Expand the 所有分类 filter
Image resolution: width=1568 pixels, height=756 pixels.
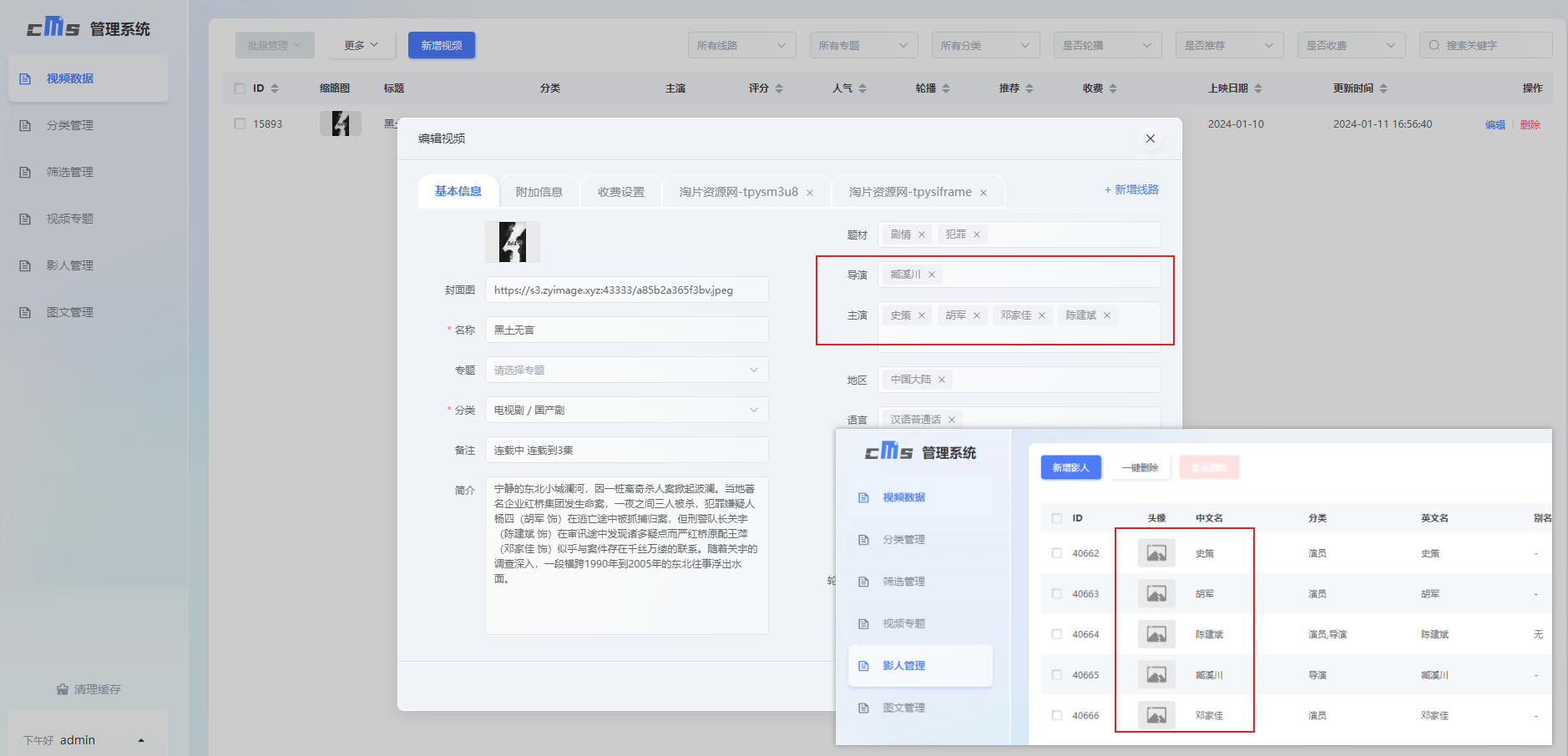pyautogui.click(x=986, y=45)
